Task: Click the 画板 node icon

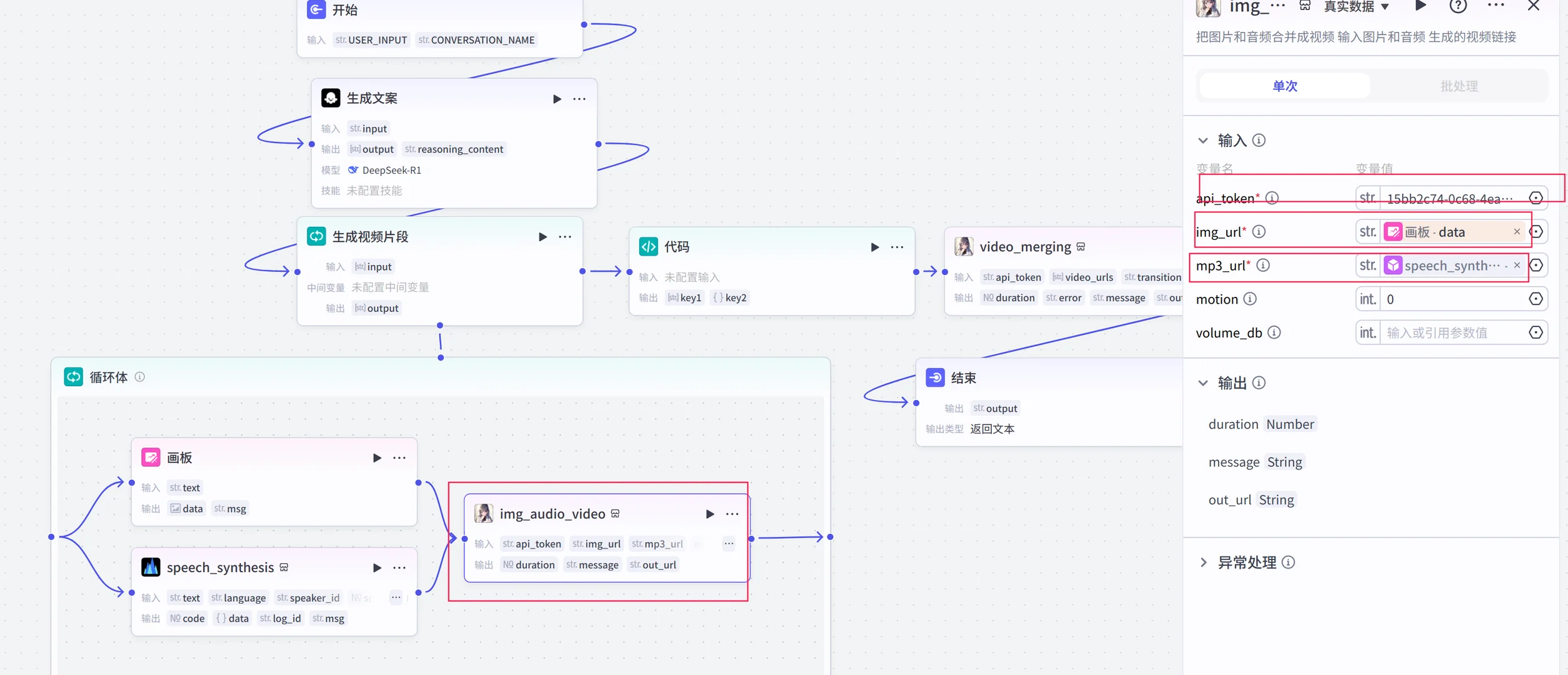Action: click(x=151, y=457)
